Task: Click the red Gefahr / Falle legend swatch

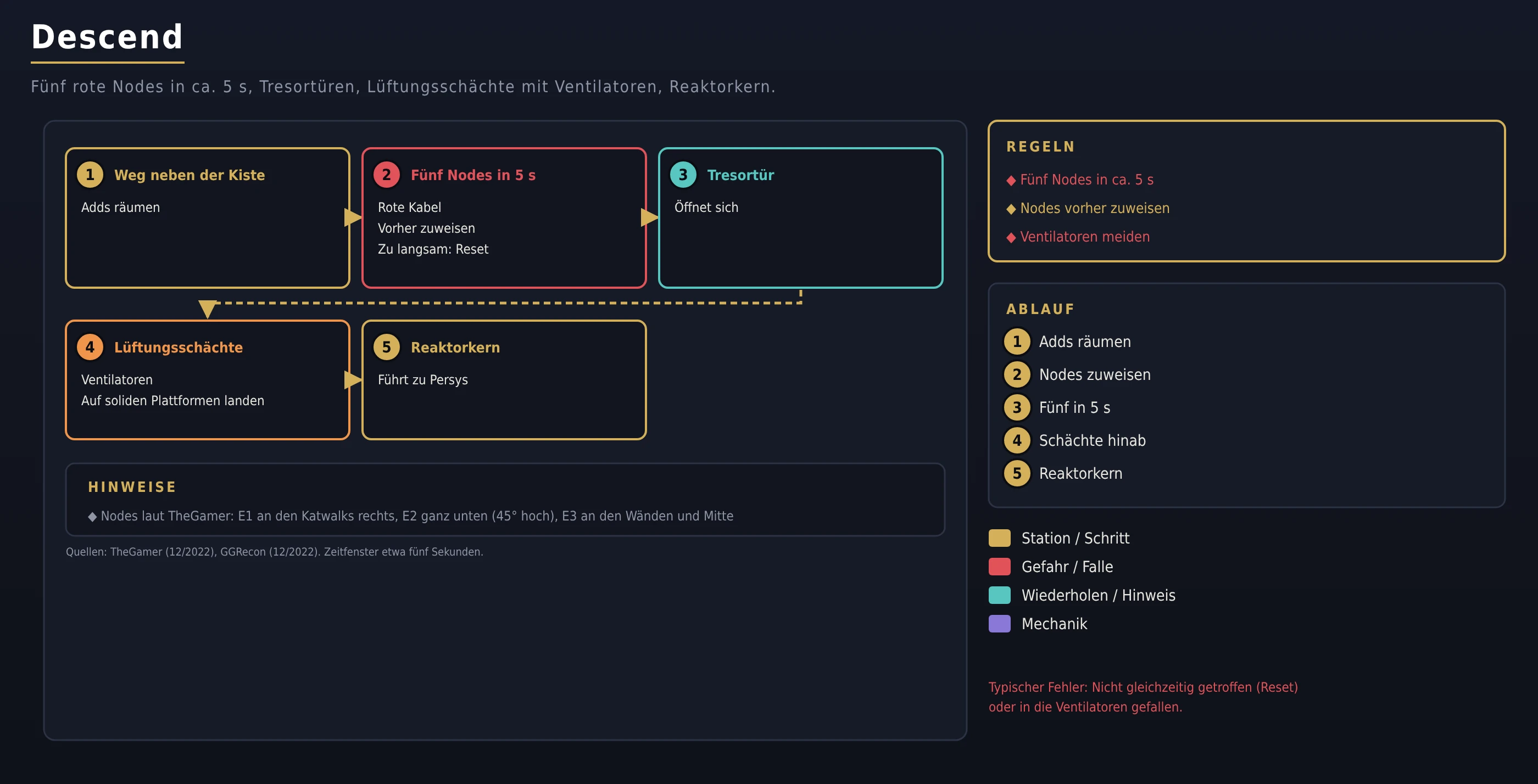Action: [x=1000, y=567]
